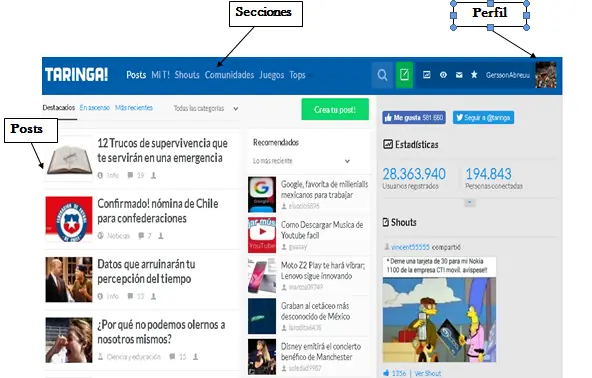Click the open book post thumbnail

coord(69,159)
